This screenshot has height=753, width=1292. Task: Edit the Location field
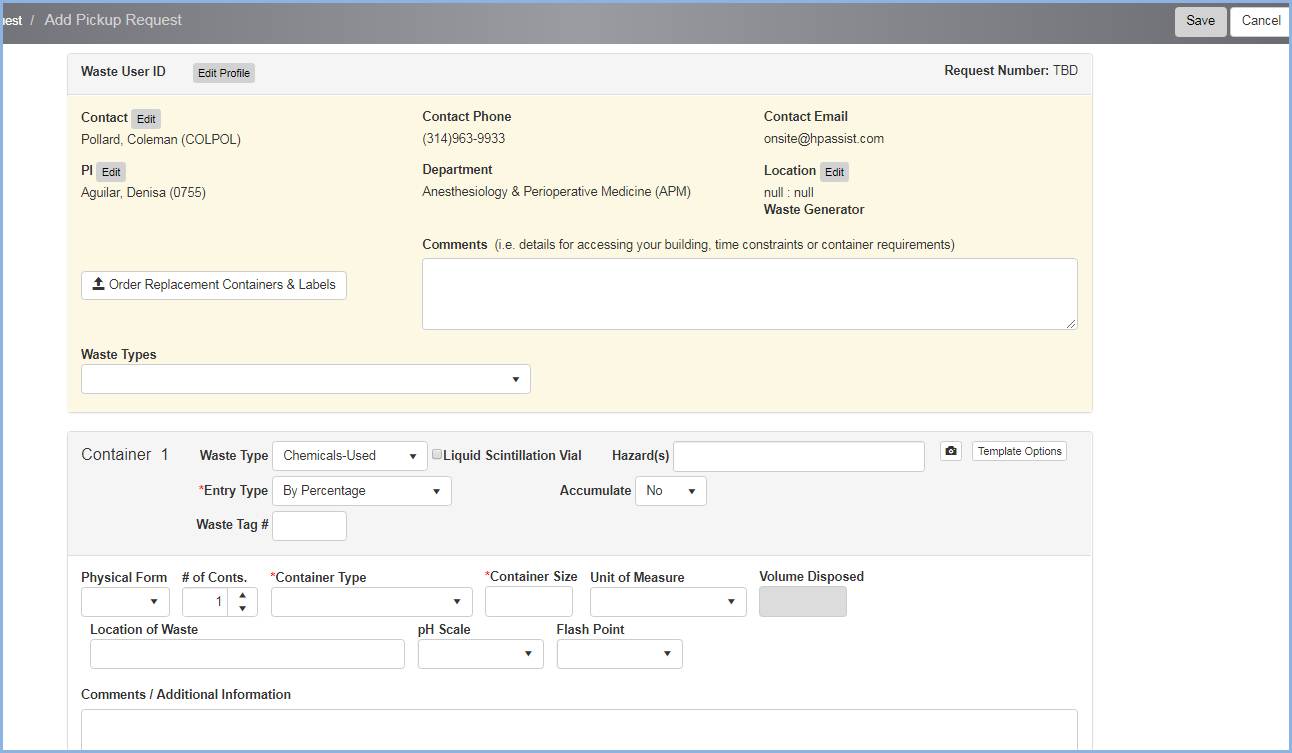click(834, 172)
